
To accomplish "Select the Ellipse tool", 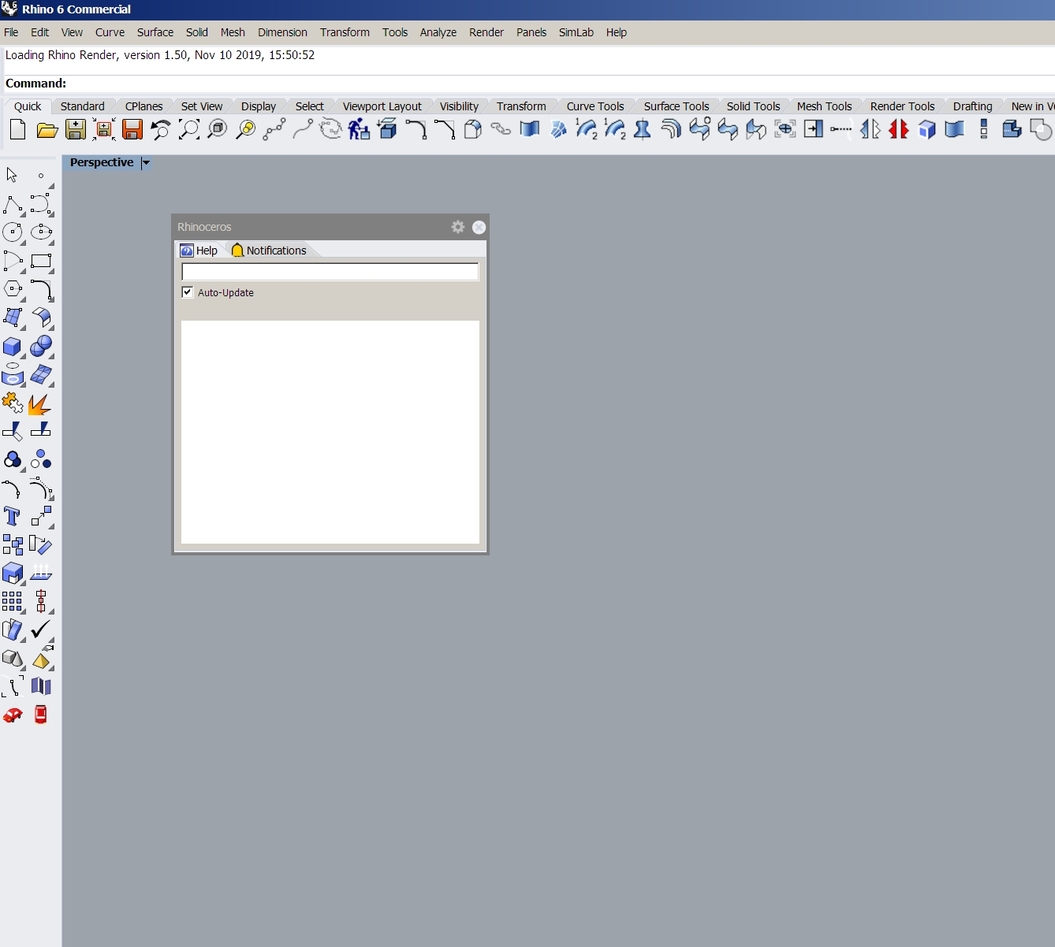I will [41, 232].
